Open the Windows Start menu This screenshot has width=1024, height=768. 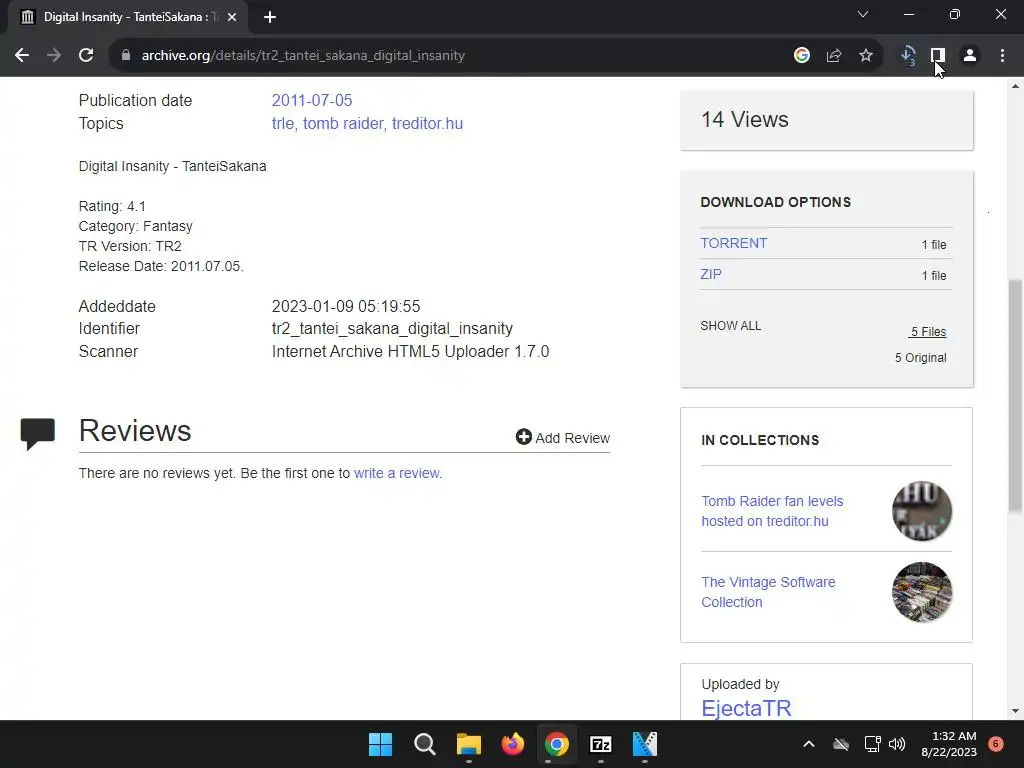[x=380, y=744]
